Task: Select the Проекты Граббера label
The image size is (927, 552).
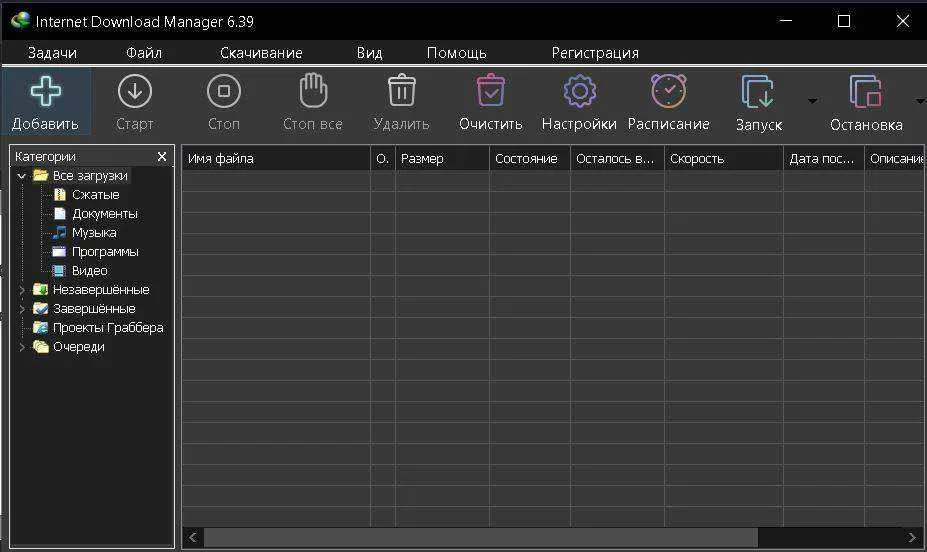Action: pyautogui.click(x=108, y=327)
